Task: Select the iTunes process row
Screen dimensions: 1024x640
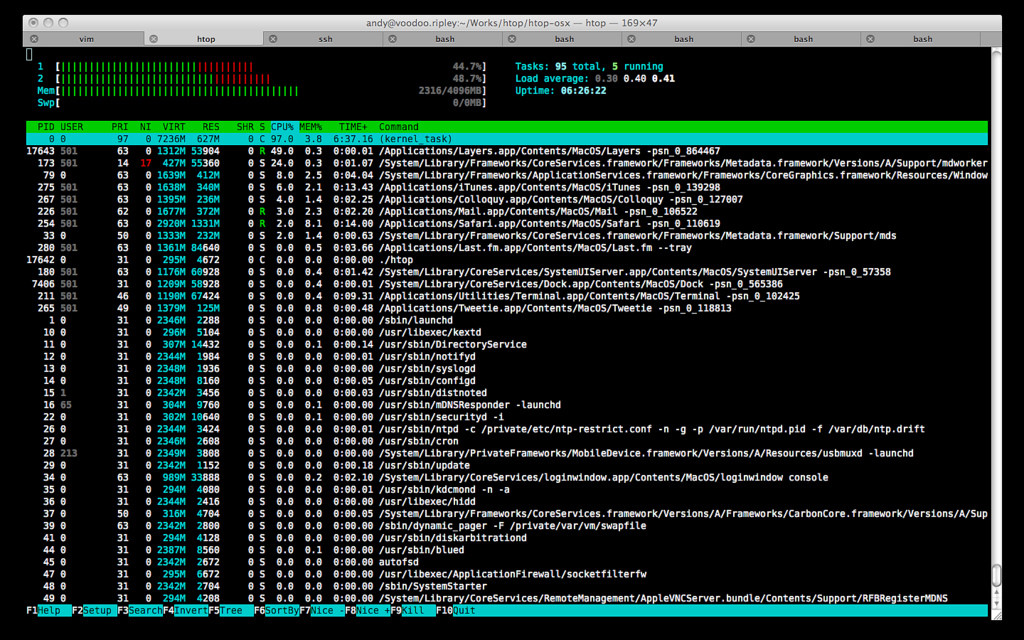Action: click(507, 187)
